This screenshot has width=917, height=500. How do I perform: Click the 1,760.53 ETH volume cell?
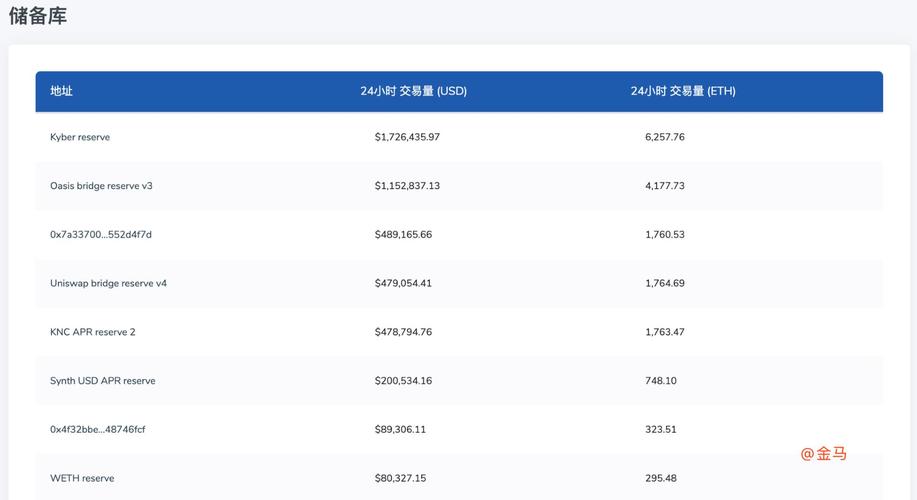[665, 235]
